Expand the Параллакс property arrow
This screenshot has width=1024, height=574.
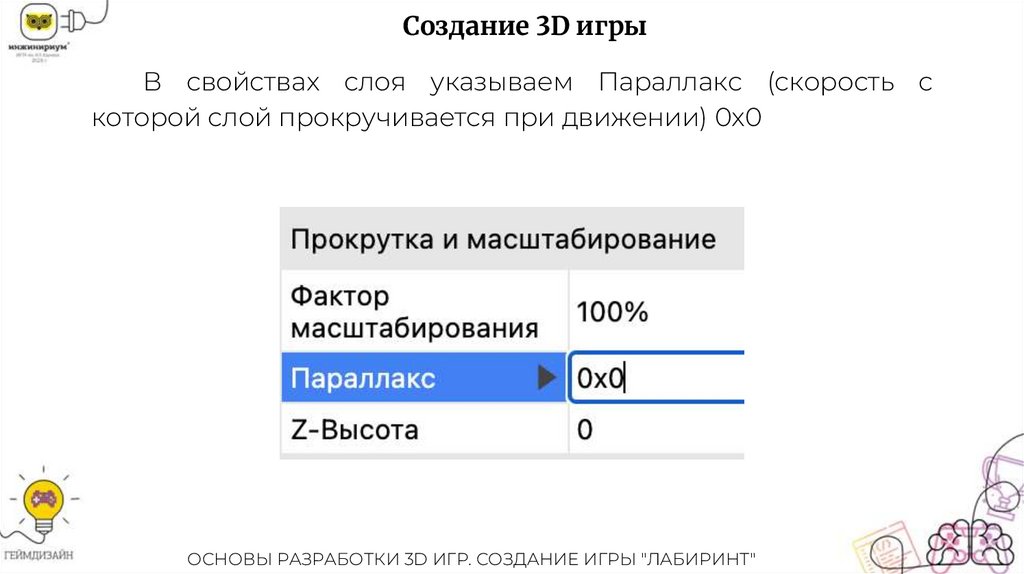click(546, 377)
